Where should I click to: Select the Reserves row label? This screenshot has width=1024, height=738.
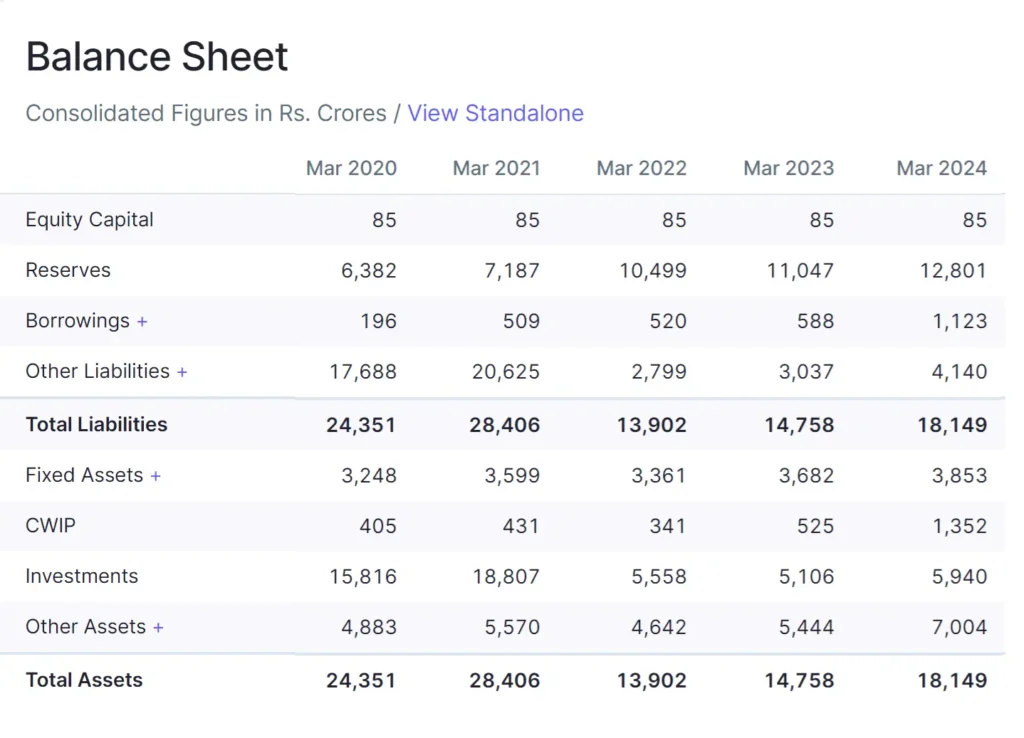coord(68,270)
